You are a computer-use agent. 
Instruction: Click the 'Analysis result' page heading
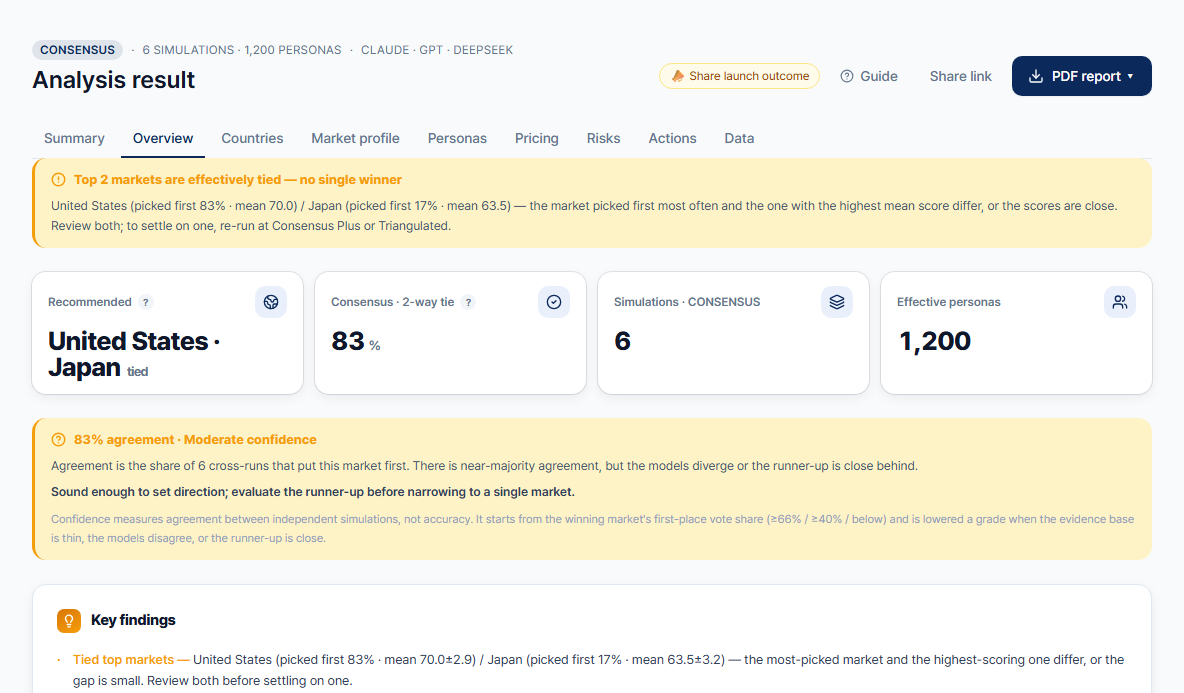(113, 80)
